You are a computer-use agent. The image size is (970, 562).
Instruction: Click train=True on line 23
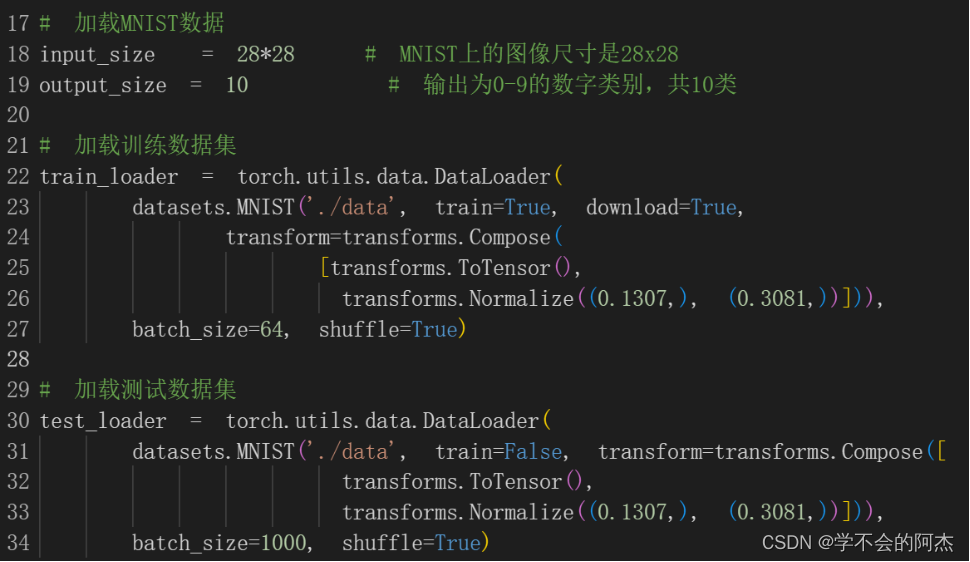pyautogui.click(x=493, y=207)
